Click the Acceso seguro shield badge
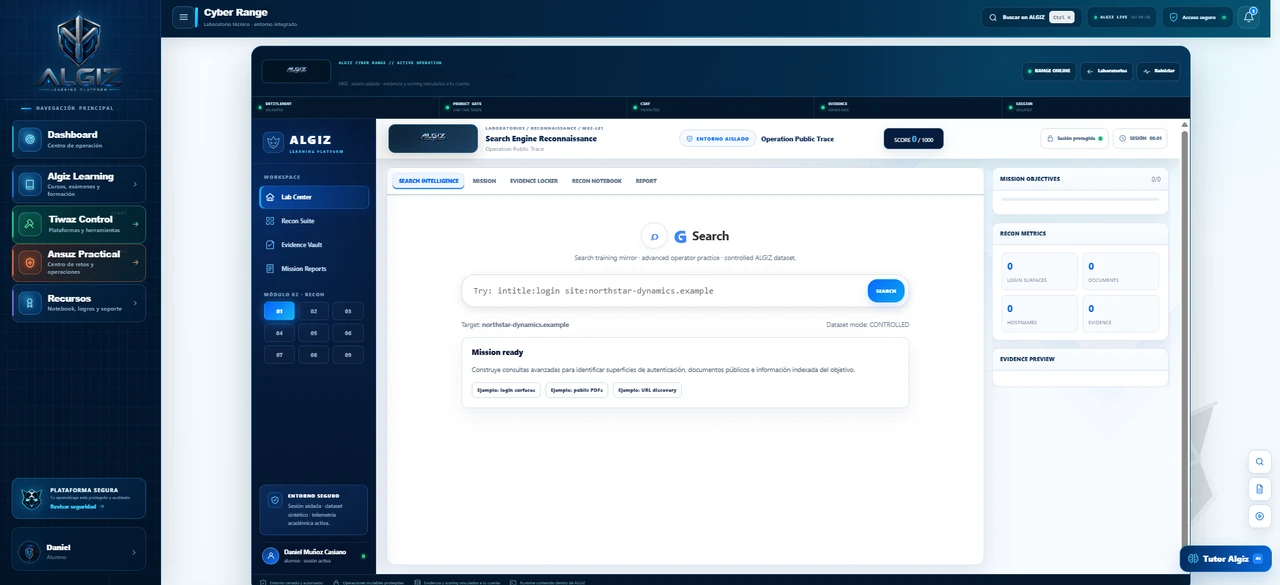 (x=1197, y=17)
